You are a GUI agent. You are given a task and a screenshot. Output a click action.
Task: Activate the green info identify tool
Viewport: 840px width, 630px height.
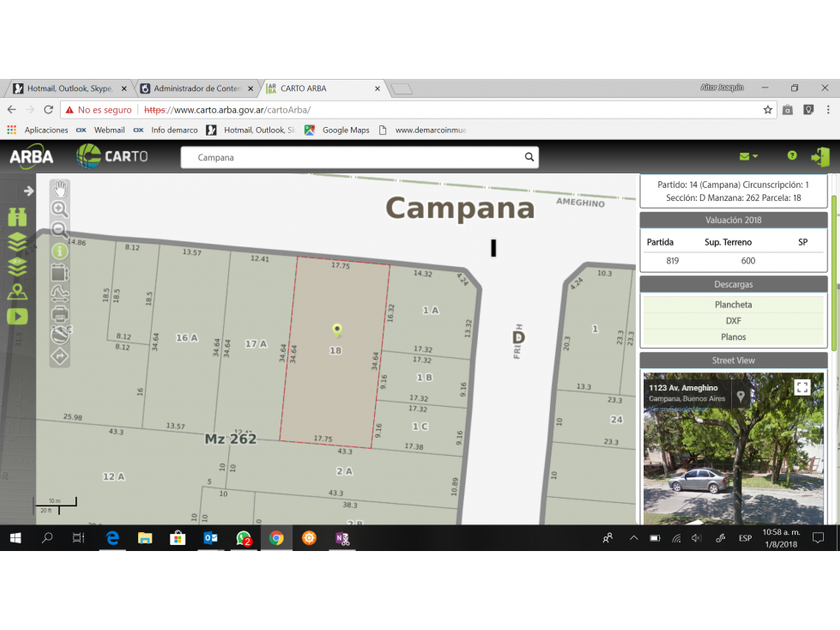[x=60, y=251]
